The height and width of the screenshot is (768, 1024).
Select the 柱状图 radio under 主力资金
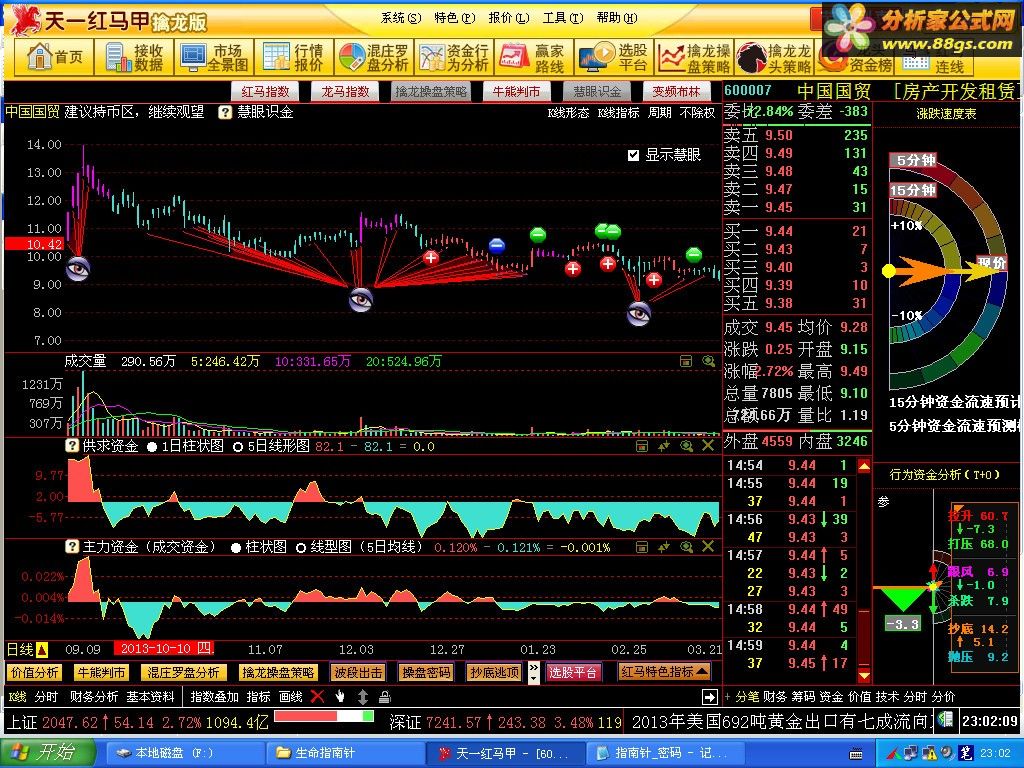(236, 547)
